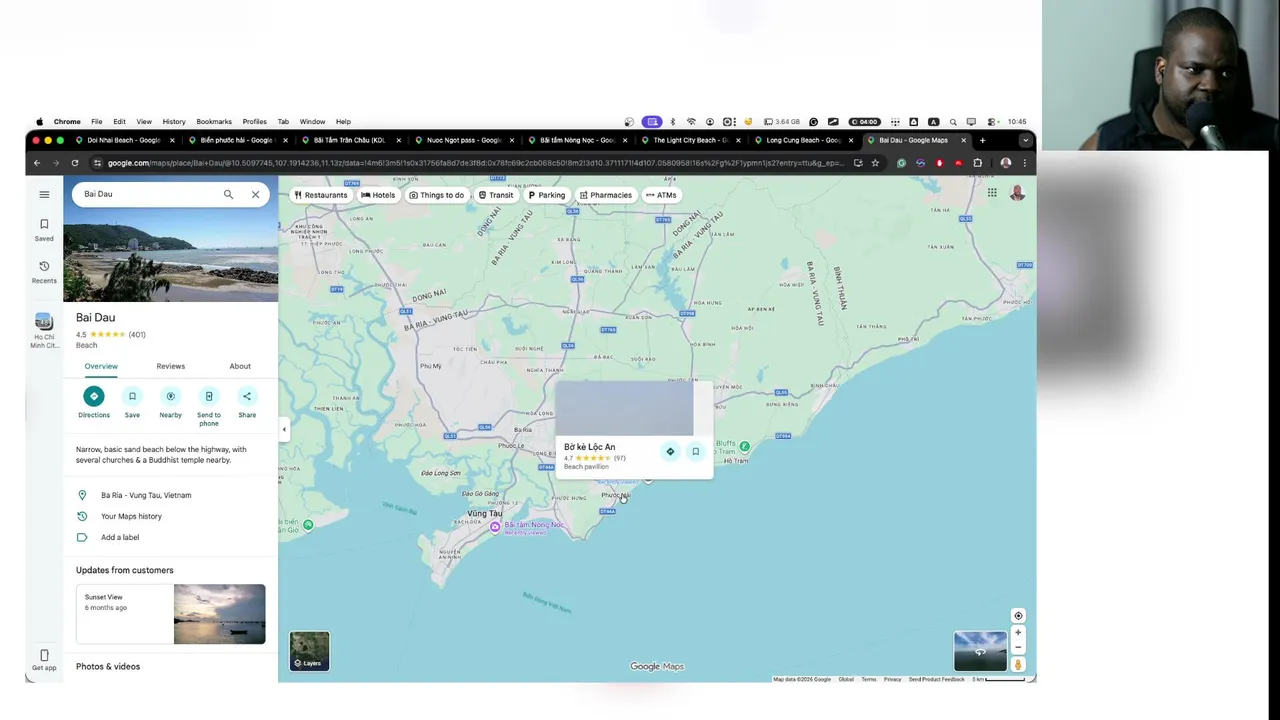1280x720 pixels.
Task: Open the Google apps grid
Action: [992, 193]
